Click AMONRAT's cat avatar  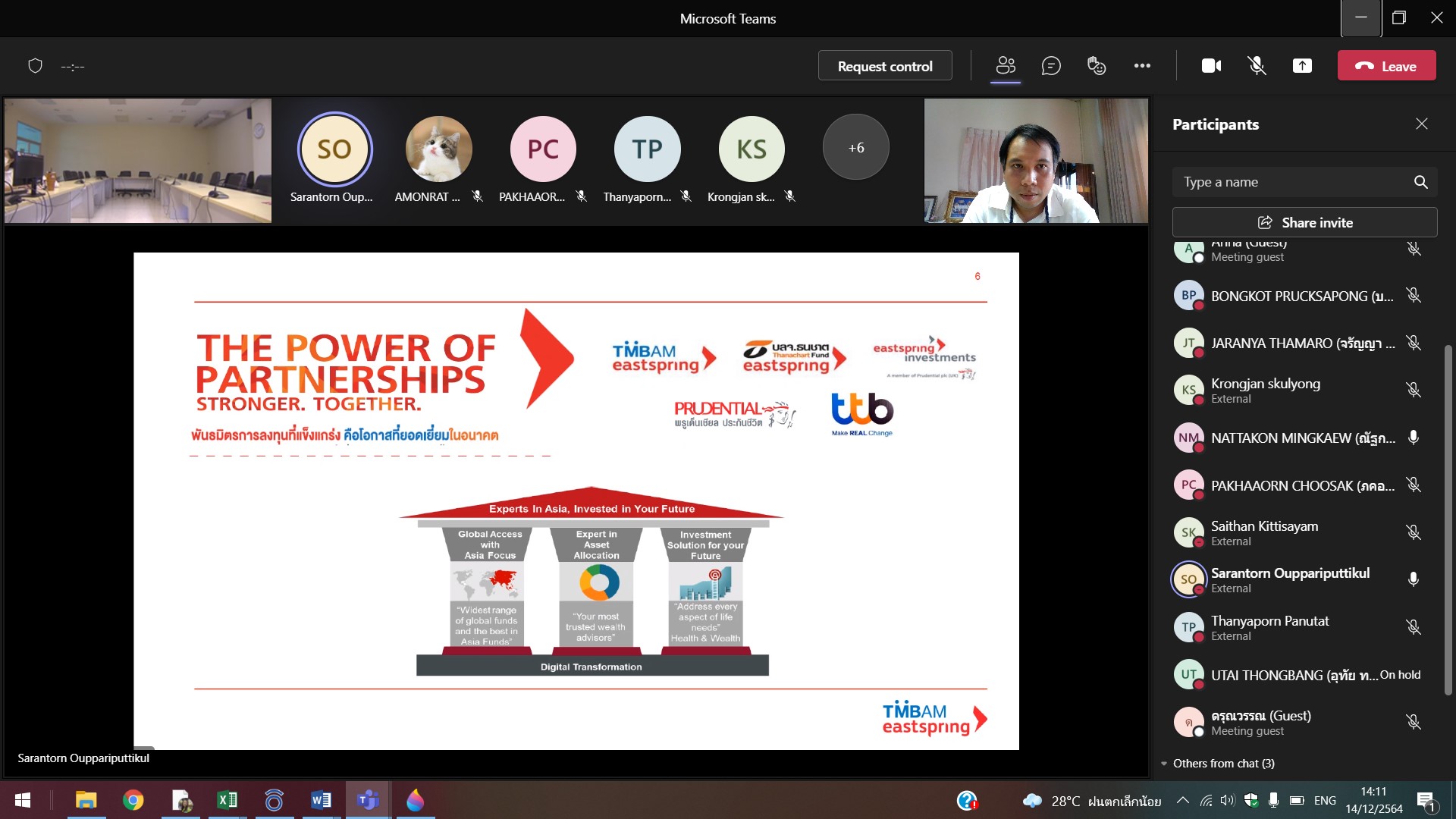(x=438, y=149)
